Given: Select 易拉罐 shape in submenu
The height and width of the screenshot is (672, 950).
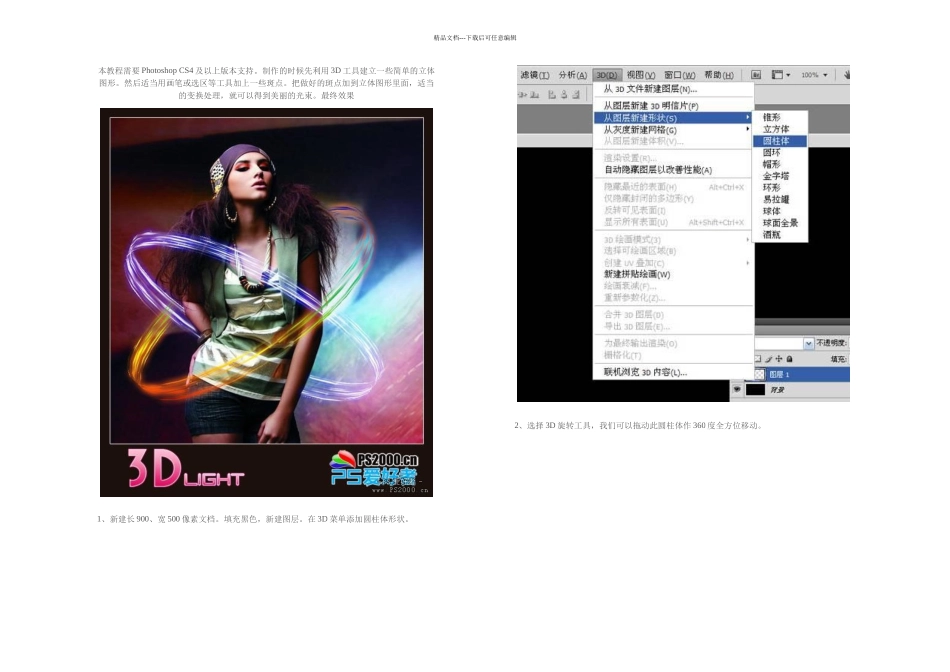Looking at the screenshot, I should 780,199.
